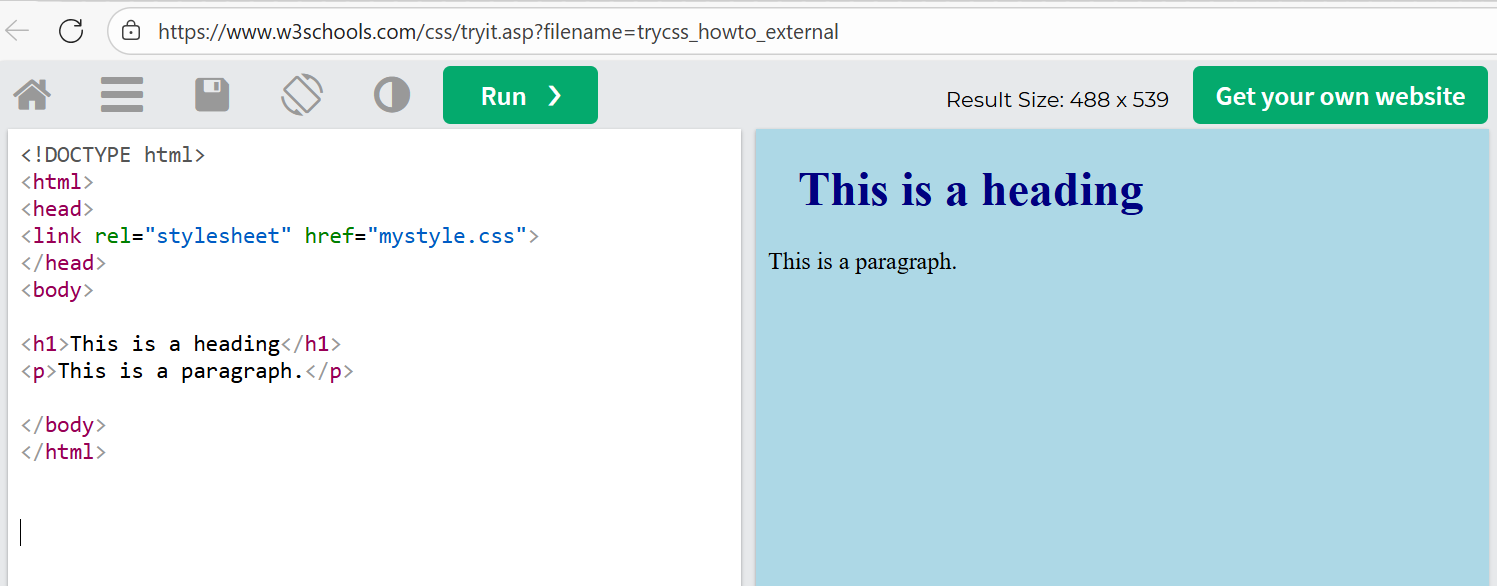Click the stylesheet rel value in the code
This screenshot has height=586, width=1497.
click(x=218, y=236)
